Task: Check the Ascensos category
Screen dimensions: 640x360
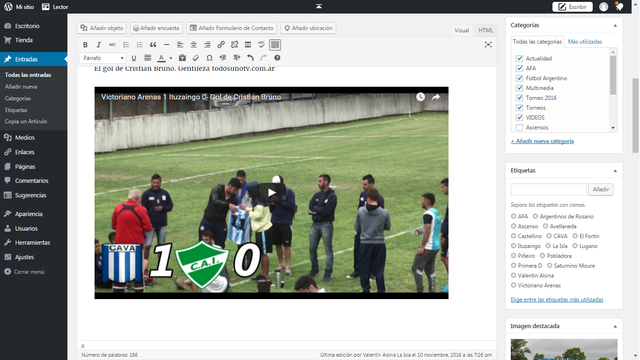Action: pos(519,127)
